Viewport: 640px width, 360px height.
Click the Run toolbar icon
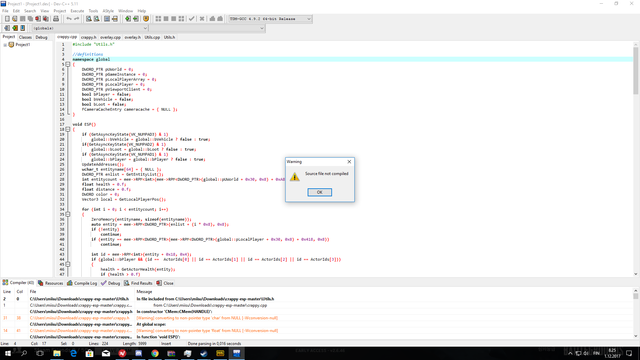click(166, 19)
